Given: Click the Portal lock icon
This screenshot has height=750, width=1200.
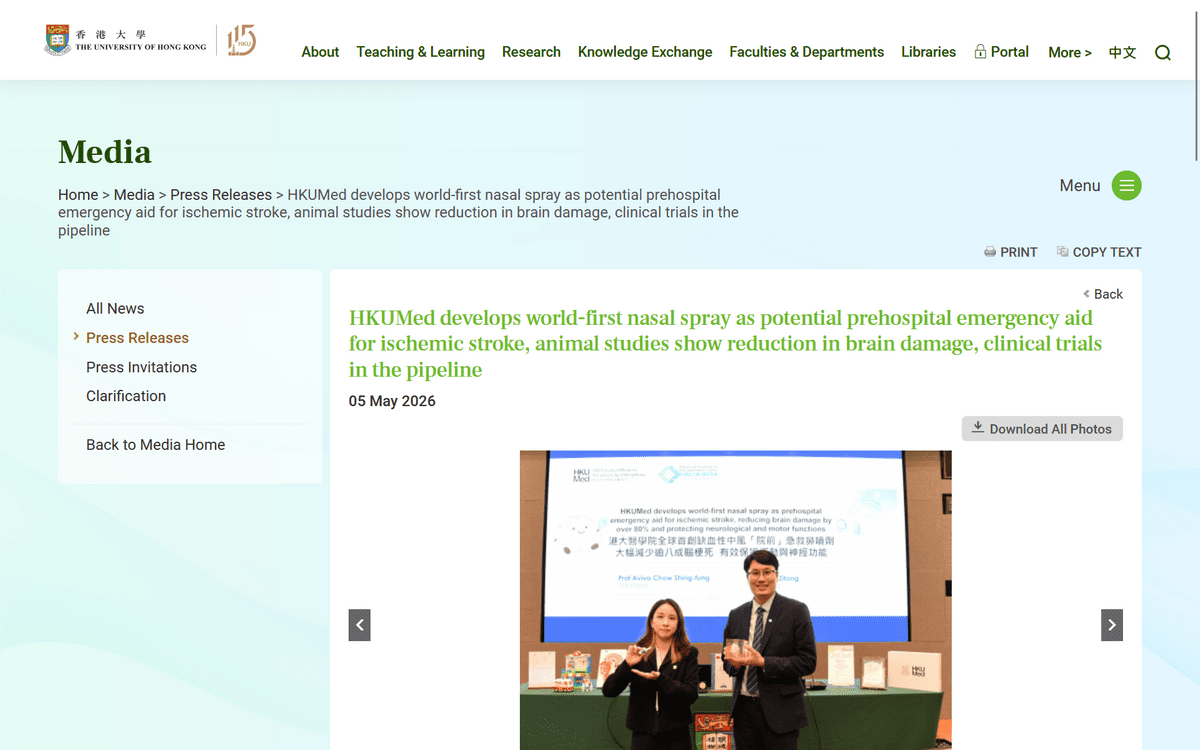Looking at the screenshot, I should coord(980,52).
